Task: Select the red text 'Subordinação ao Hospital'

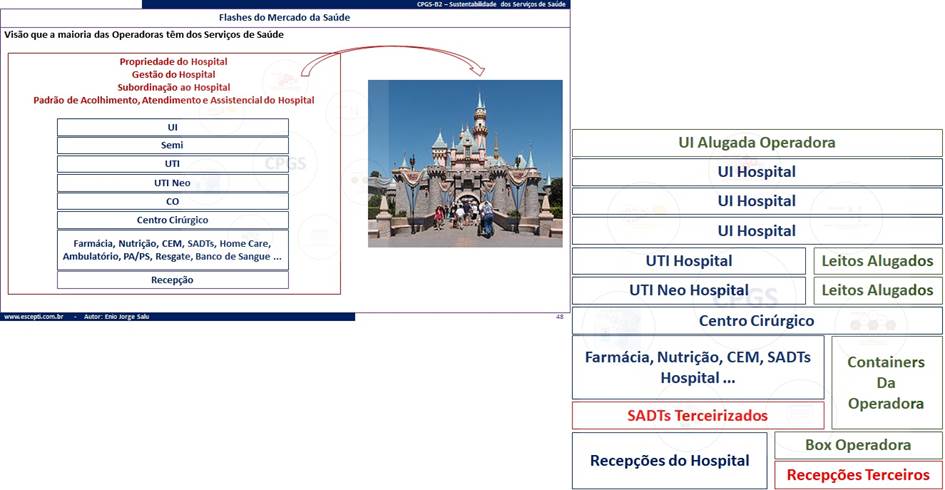Action: coord(174,87)
